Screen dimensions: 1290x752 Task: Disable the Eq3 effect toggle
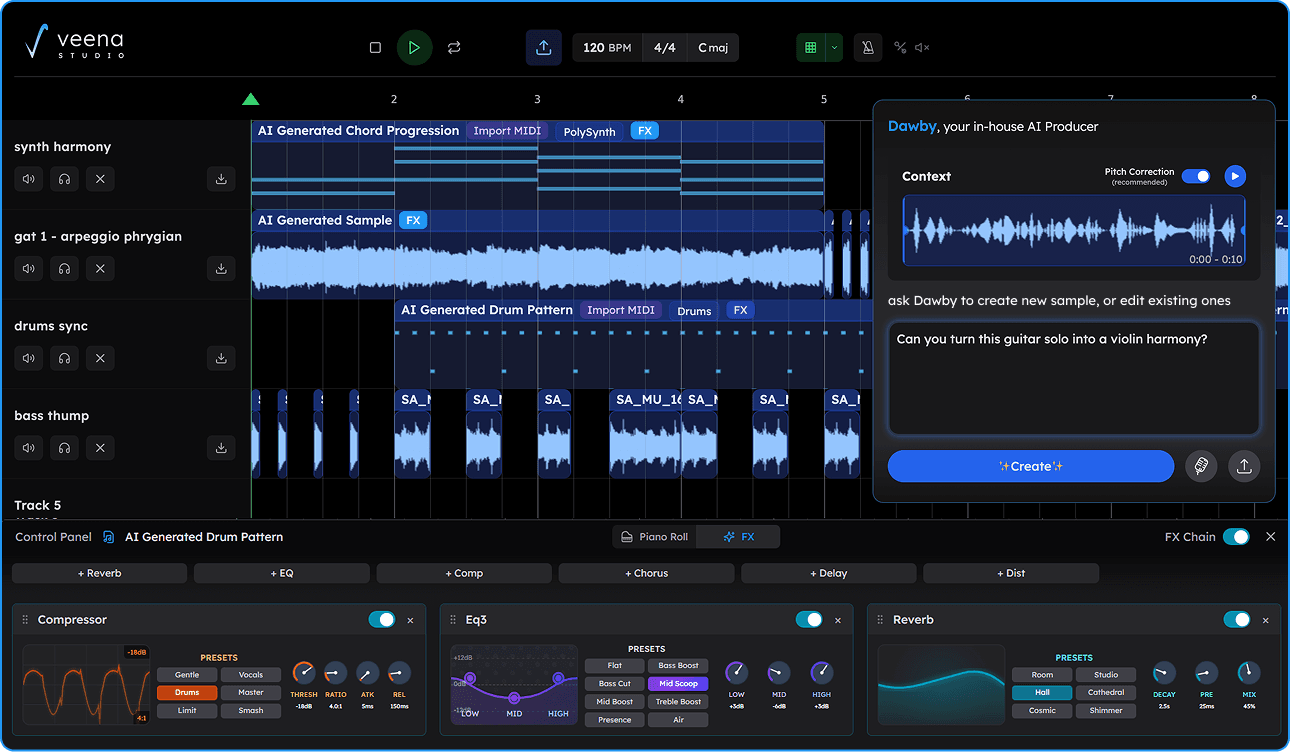809,620
